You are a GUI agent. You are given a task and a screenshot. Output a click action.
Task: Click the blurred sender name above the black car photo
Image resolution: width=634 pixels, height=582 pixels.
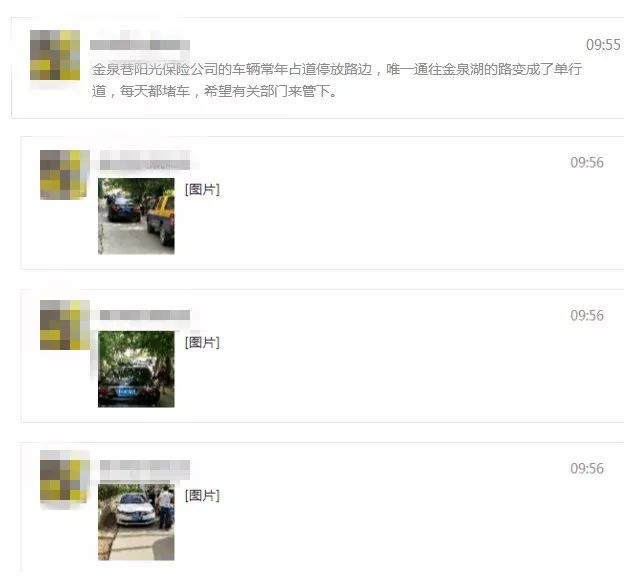(x=145, y=315)
